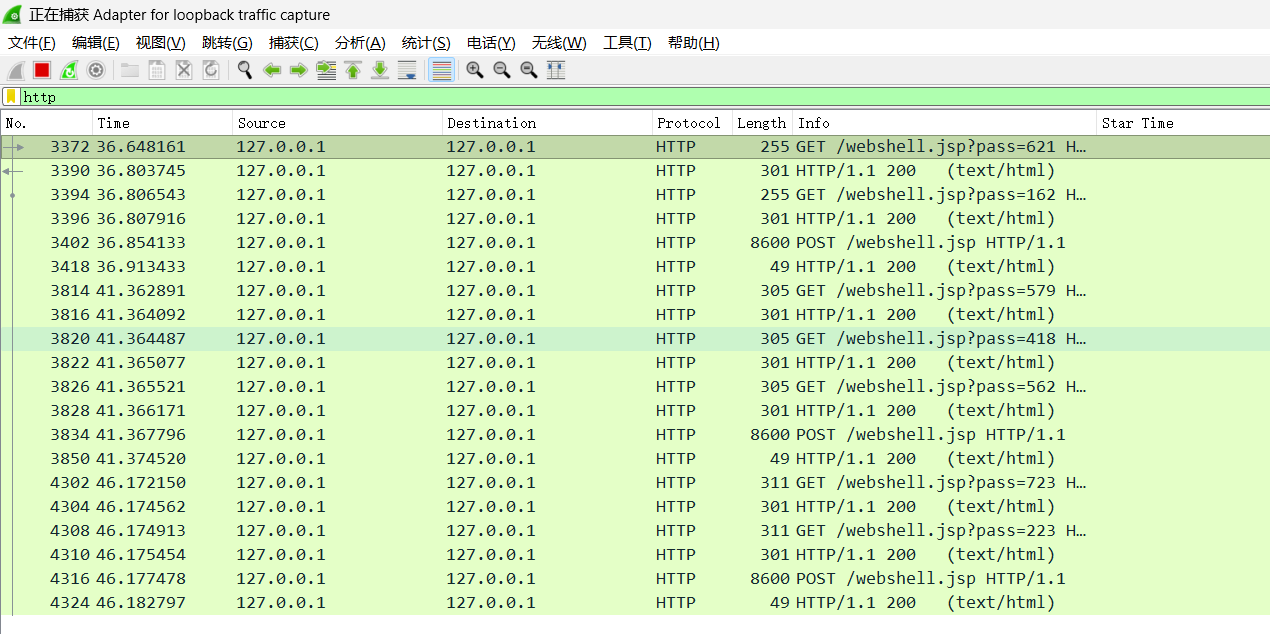Screen dimensions: 1270x634
Task: Open the display filter bookmark dropdown
Action: [x=11, y=97]
